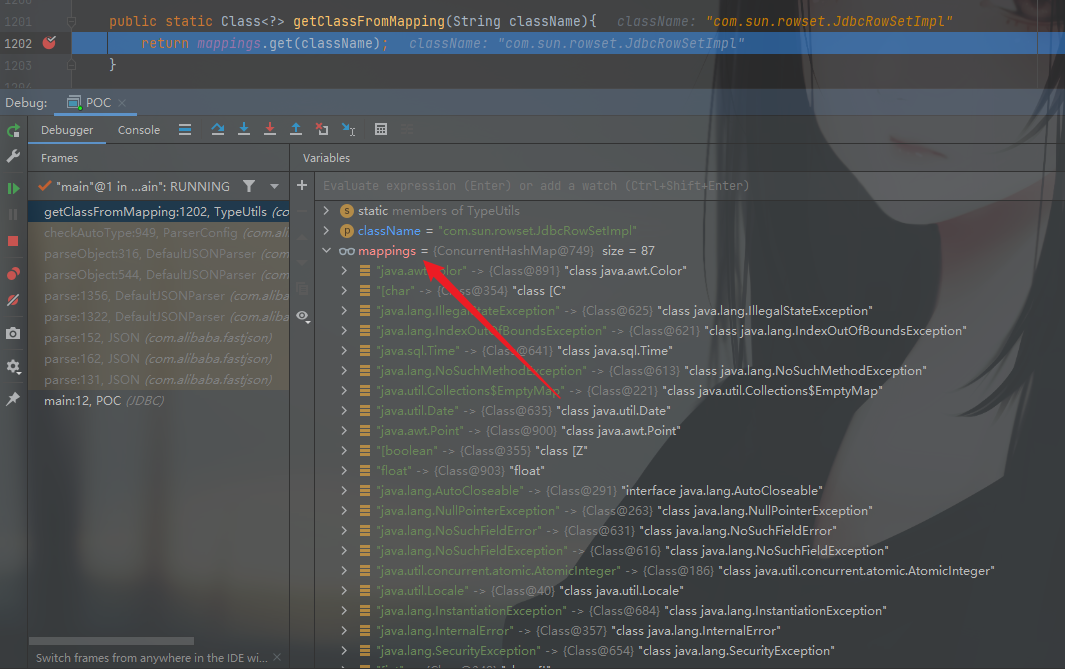Open Evaluate Expression calculator icon
The image size is (1065, 669).
[381, 129]
